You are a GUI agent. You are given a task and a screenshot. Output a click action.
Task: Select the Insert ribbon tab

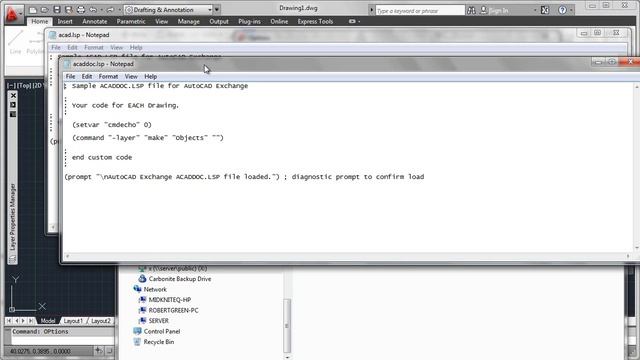[65, 21]
